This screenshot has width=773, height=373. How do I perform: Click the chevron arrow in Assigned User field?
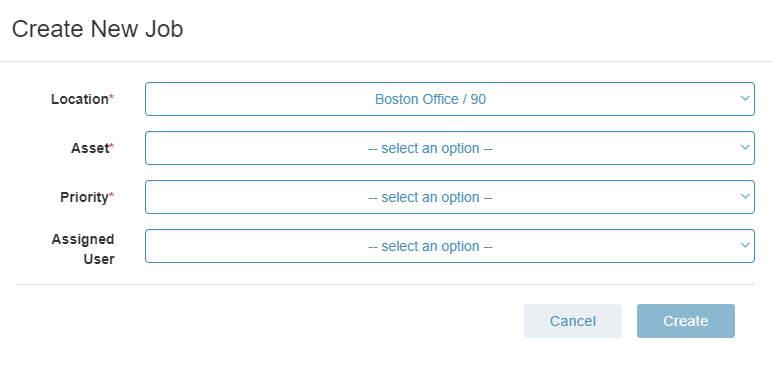click(x=745, y=245)
